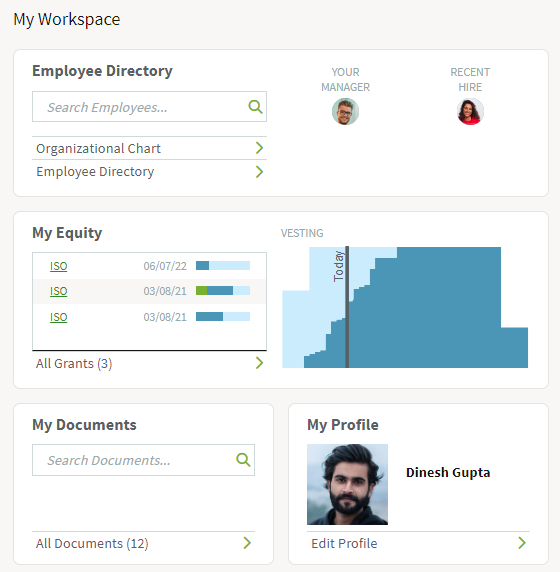Open the highlighted ISO grant link, second row
The image size is (560, 572).
point(58,291)
